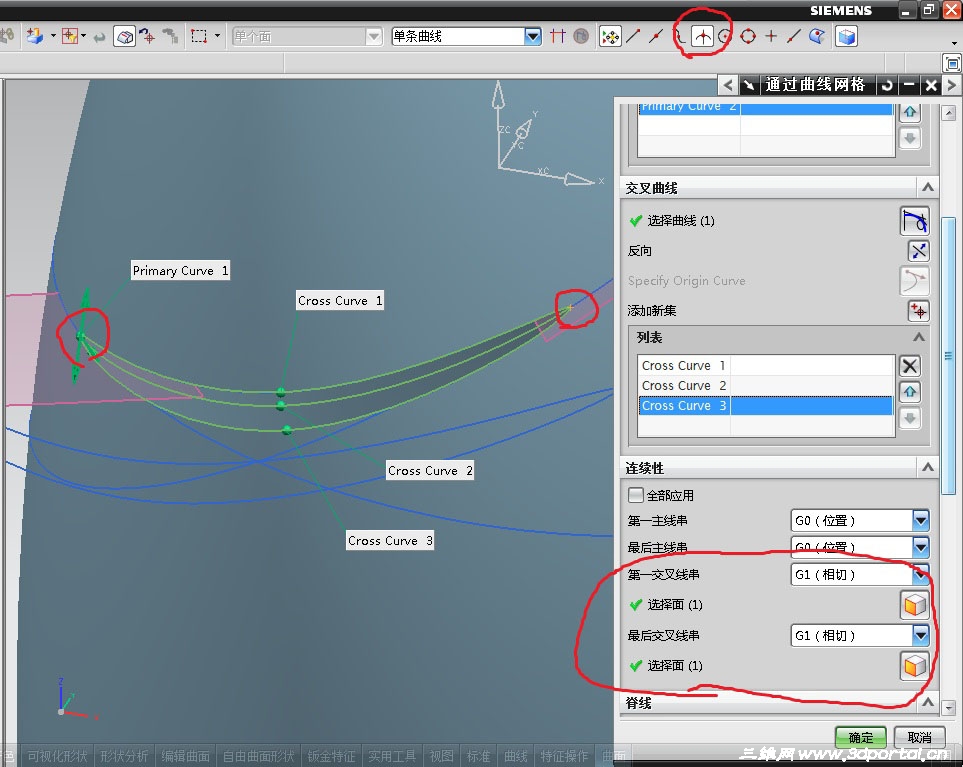Open the 第一交叉线串 G1 dropdown
This screenshot has height=767, width=963.
click(x=921, y=575)
